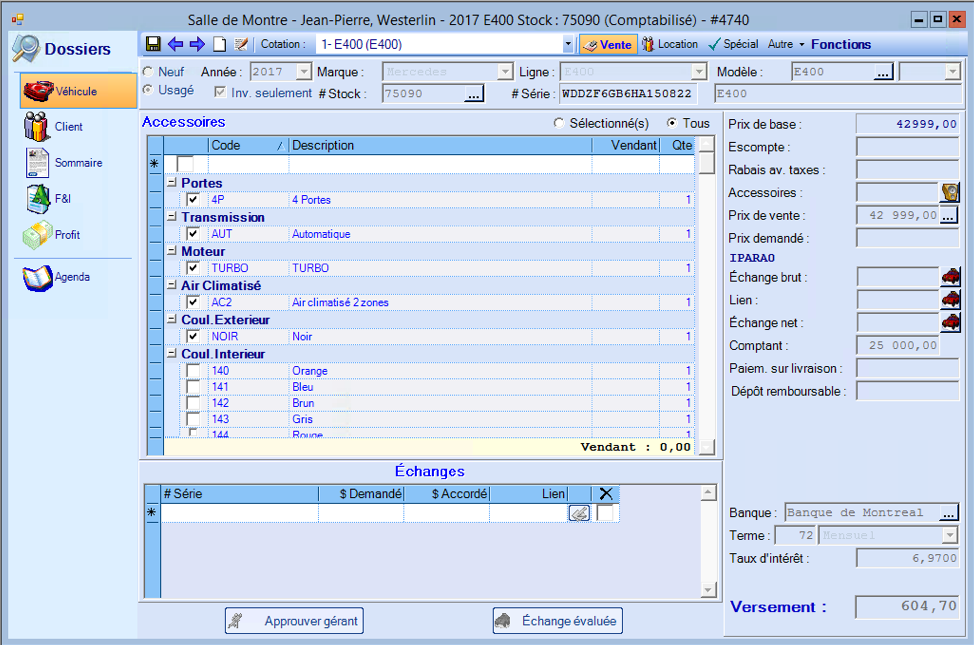Go to previous record with left arrow
The image size is (974, 645).
tap(175, 44)
